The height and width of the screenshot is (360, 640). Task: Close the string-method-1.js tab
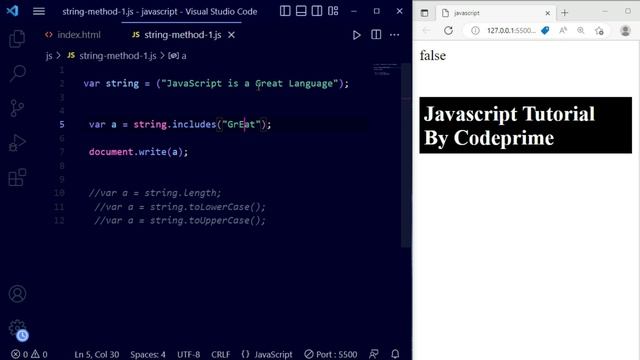231,35
